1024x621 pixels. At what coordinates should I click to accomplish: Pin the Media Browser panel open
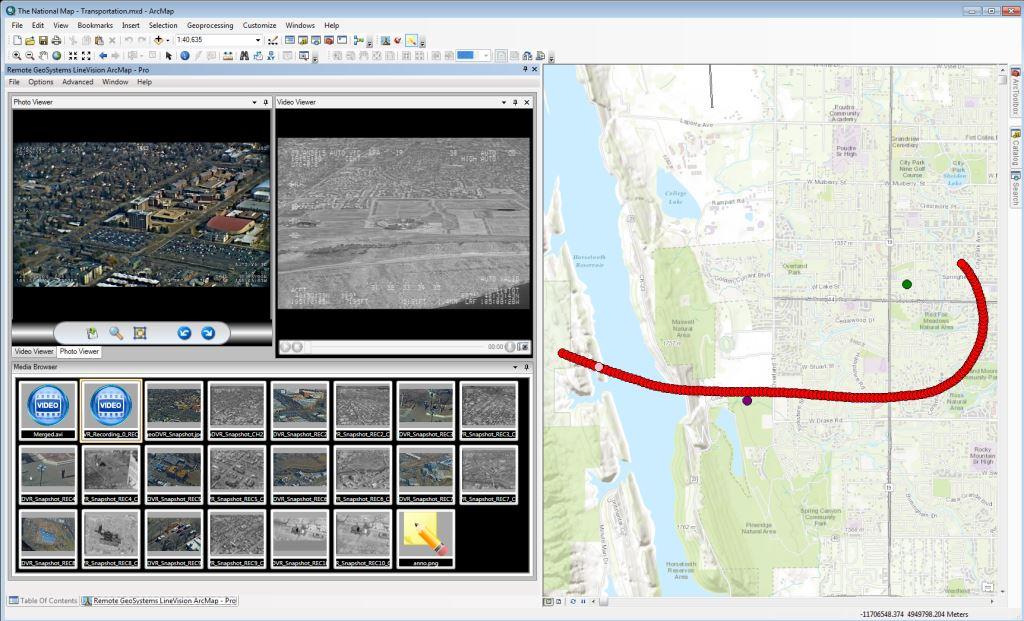[527, 367]
